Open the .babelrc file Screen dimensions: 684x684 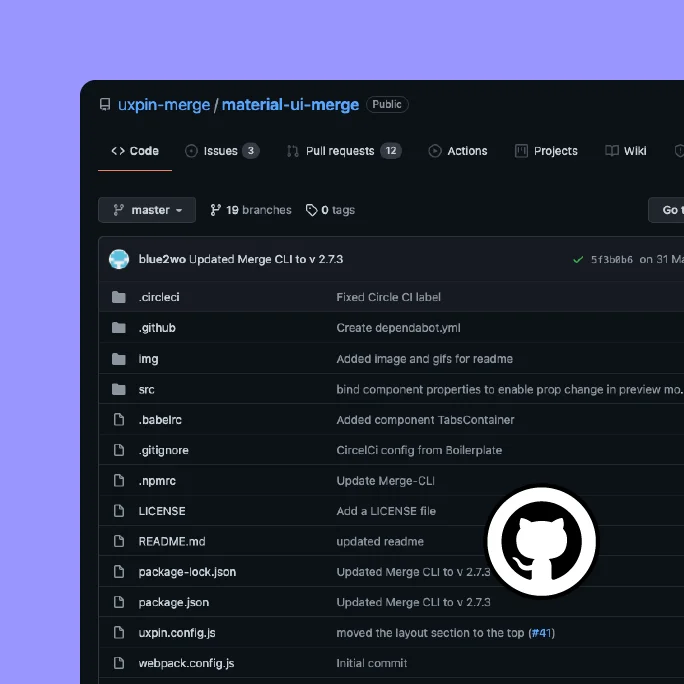(x=160, y=420)
